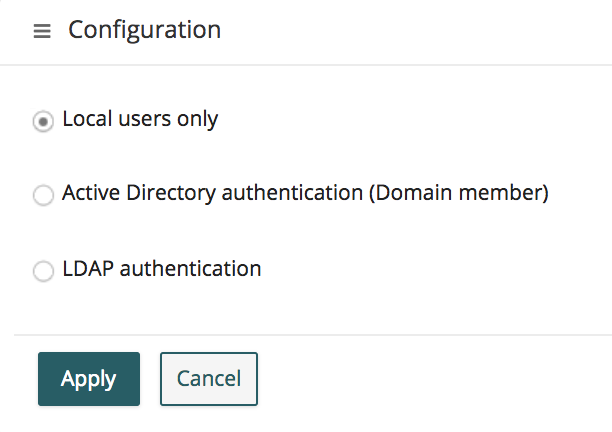Click the "Active Directory authentication (Domain member)" label

pyautogui.click(x=305, y=194)
